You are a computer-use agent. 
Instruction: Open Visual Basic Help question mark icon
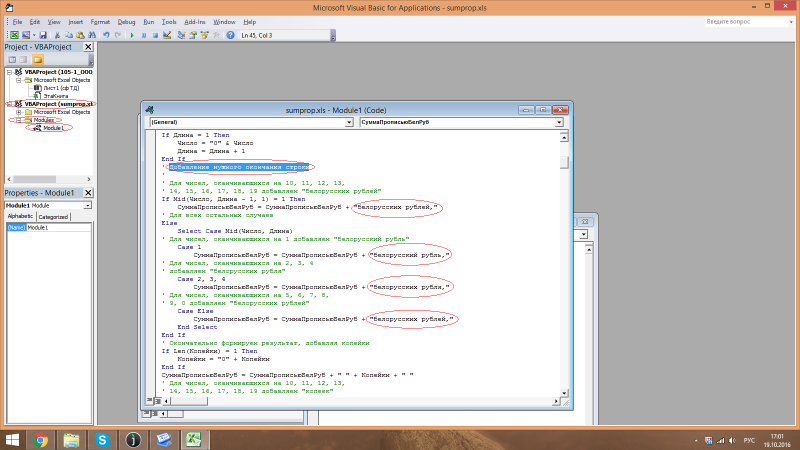tap(231, 35)
